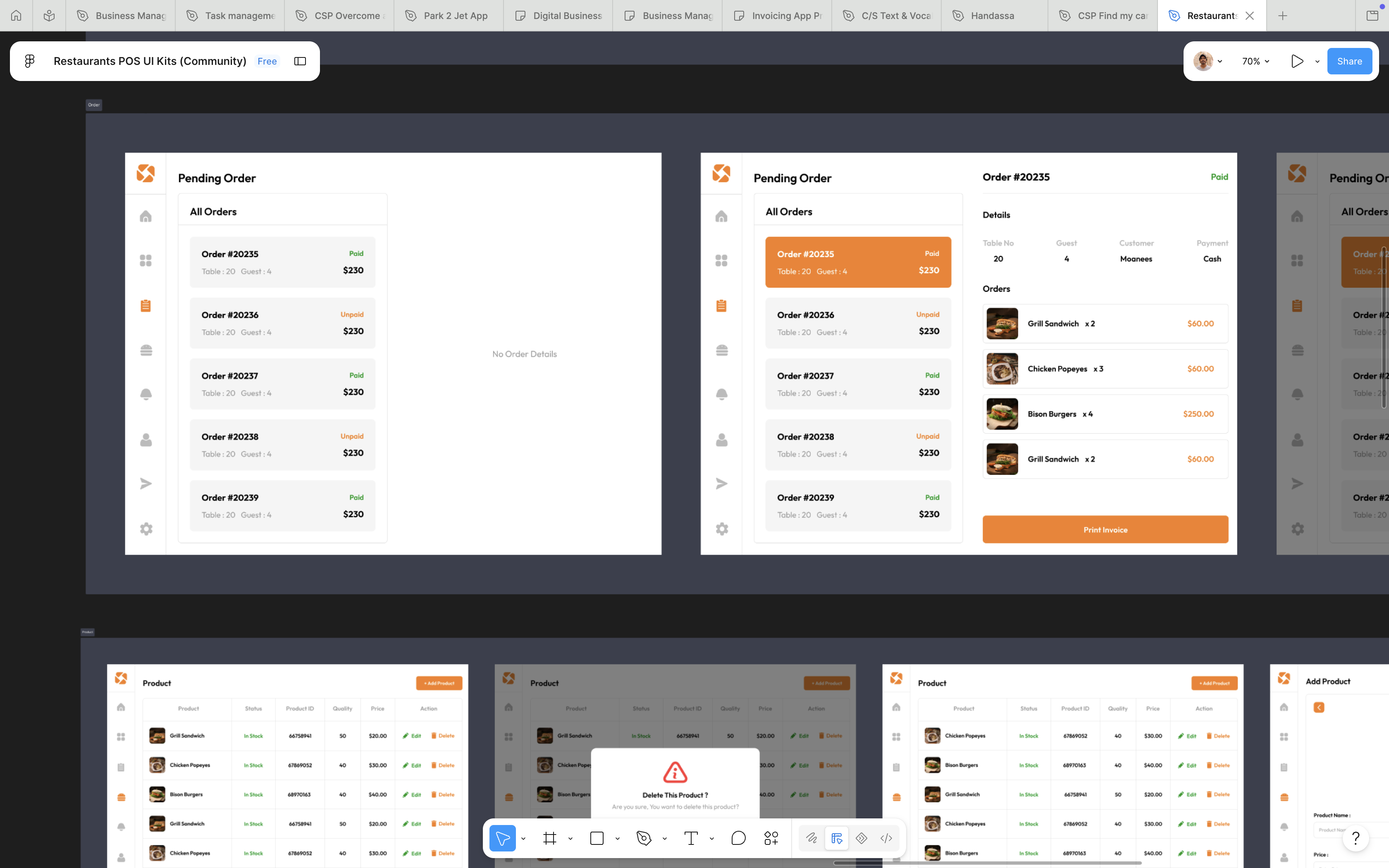The width and height of the screenshot is (1389, 868).
Task: Click Delete for Bison Burgers in first Product frame
Action: [442, 794]
